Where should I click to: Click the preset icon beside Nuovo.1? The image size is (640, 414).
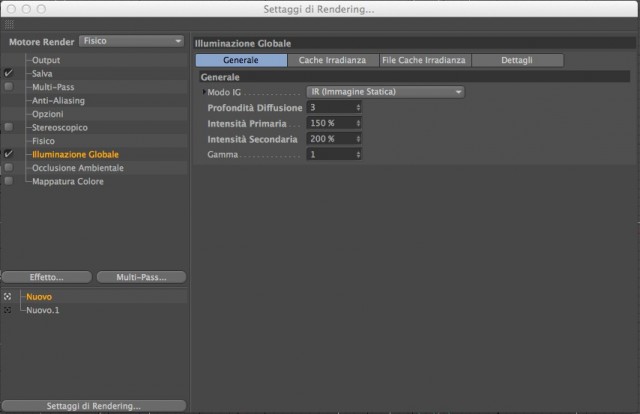[x=7, y=310]
